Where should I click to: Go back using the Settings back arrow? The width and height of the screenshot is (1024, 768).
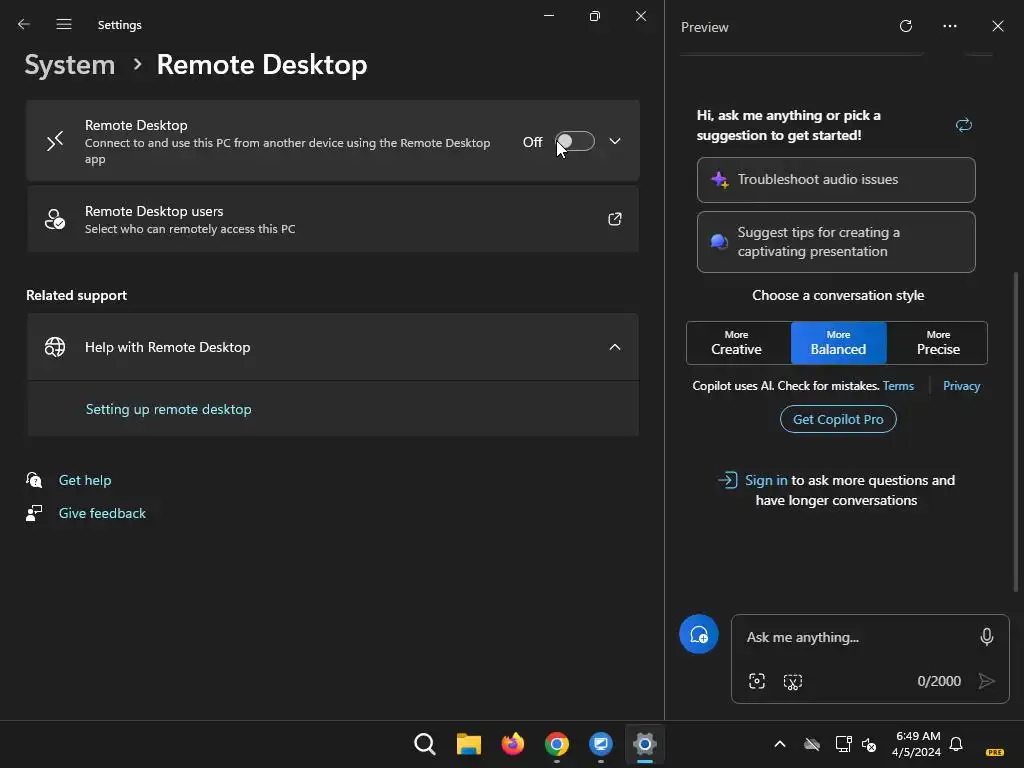click(x=24, y=24)
